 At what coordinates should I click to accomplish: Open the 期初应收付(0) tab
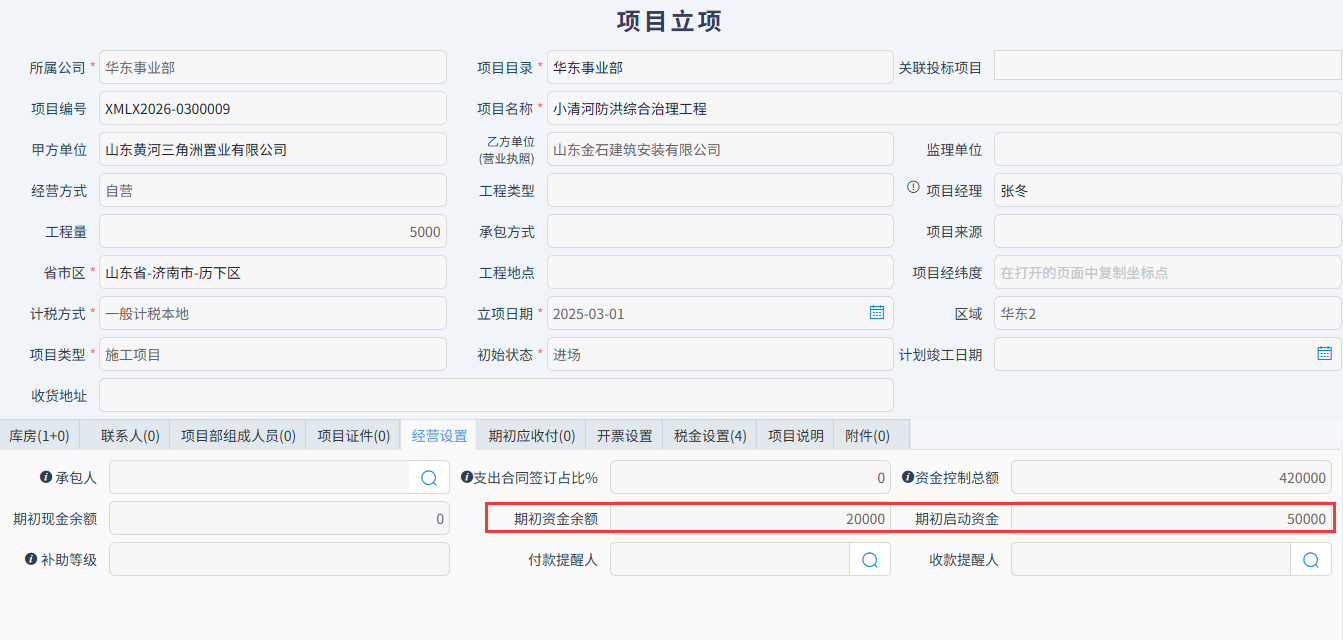click(532, 435)
